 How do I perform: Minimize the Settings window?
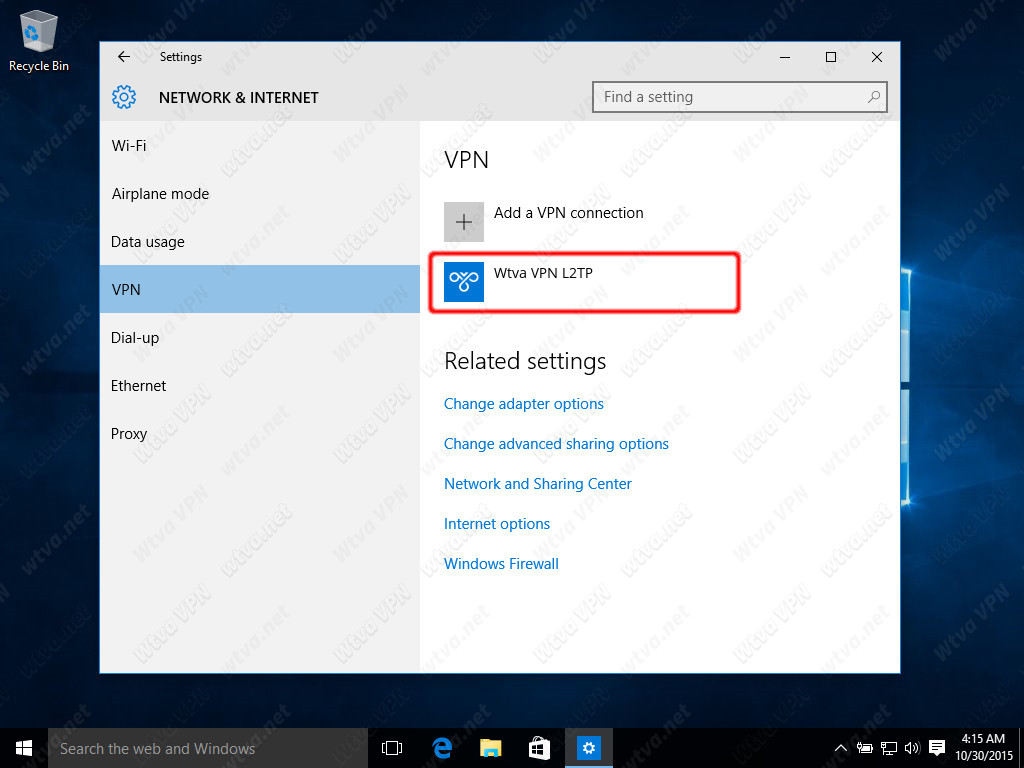pos(785,57)
